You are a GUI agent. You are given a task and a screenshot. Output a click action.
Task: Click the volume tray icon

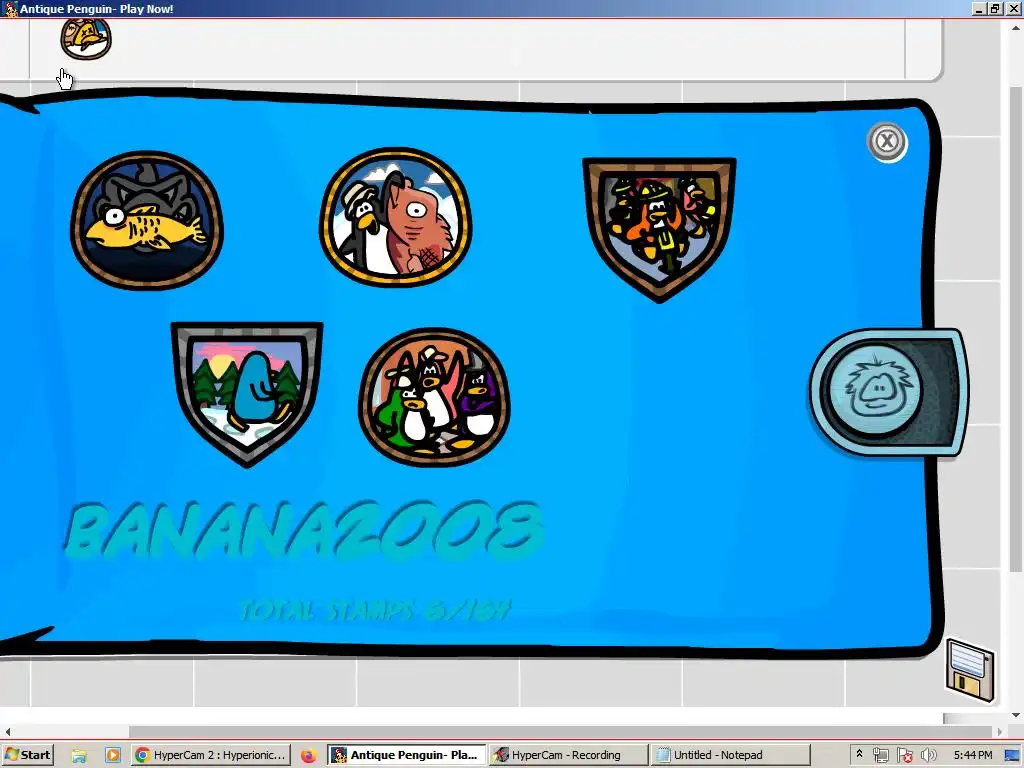tap(929, 756)
